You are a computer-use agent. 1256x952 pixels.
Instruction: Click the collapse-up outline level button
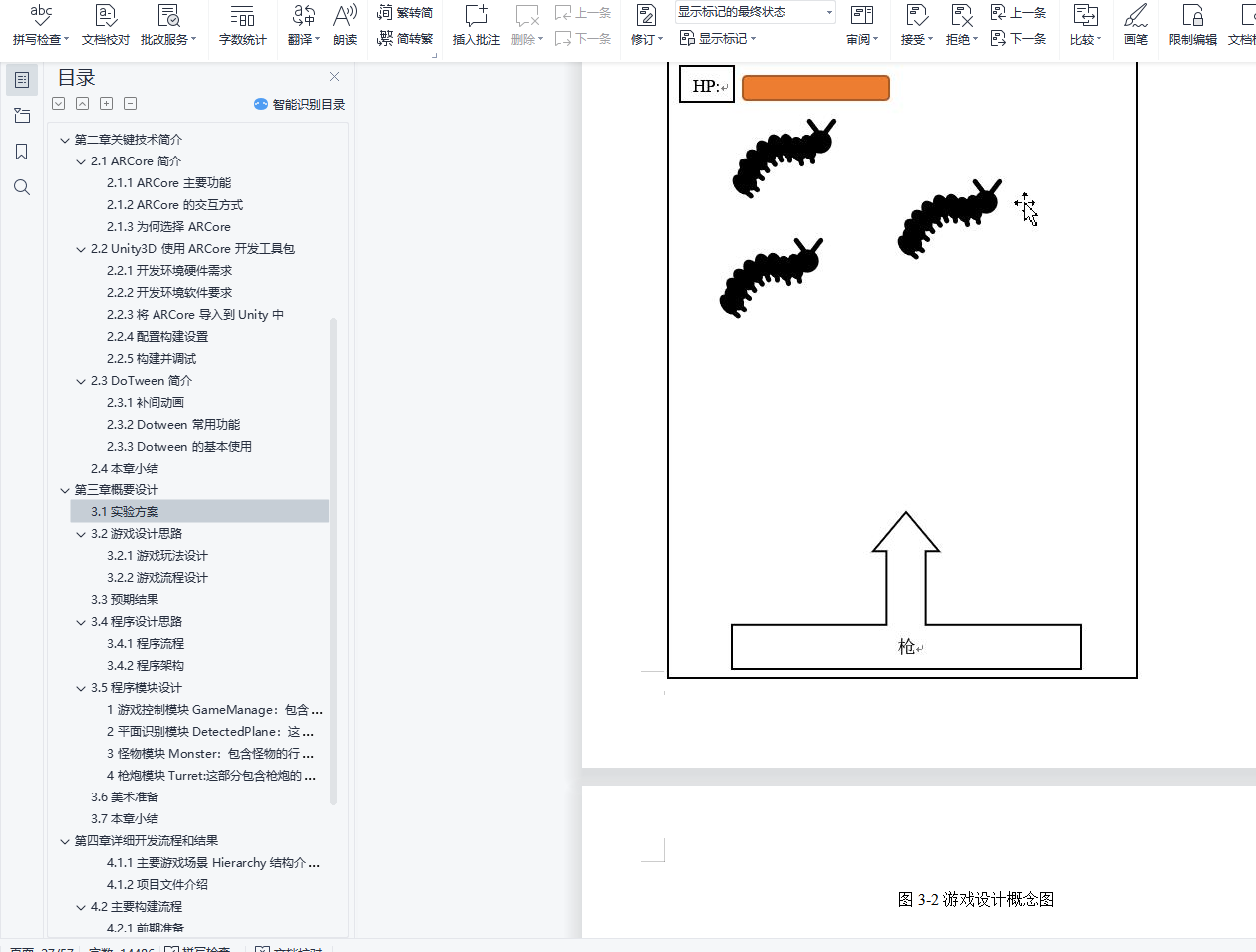pos(82,104)
